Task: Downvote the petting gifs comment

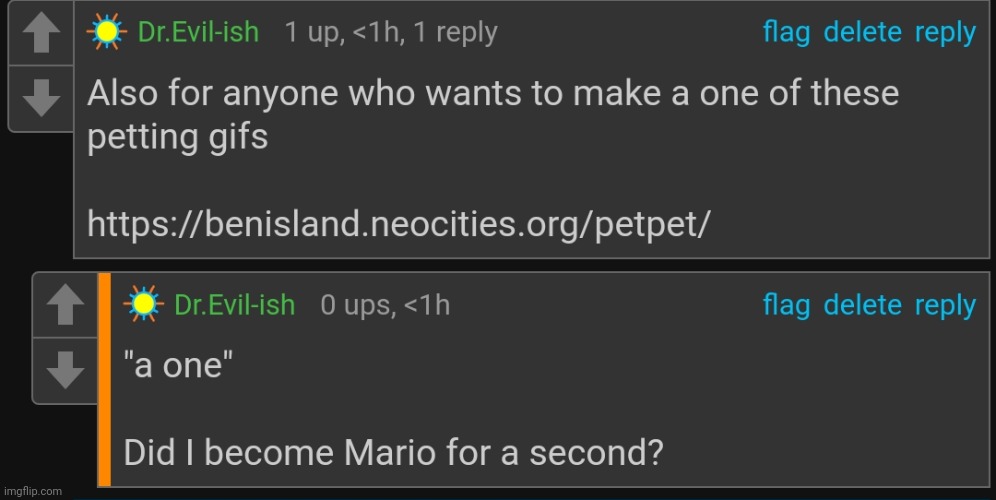Action: tap(41, 98)
